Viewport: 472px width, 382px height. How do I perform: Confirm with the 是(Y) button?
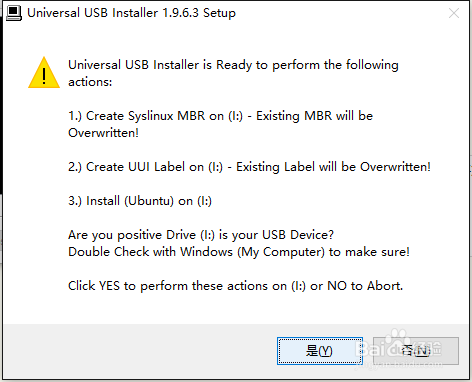[320, 351]
